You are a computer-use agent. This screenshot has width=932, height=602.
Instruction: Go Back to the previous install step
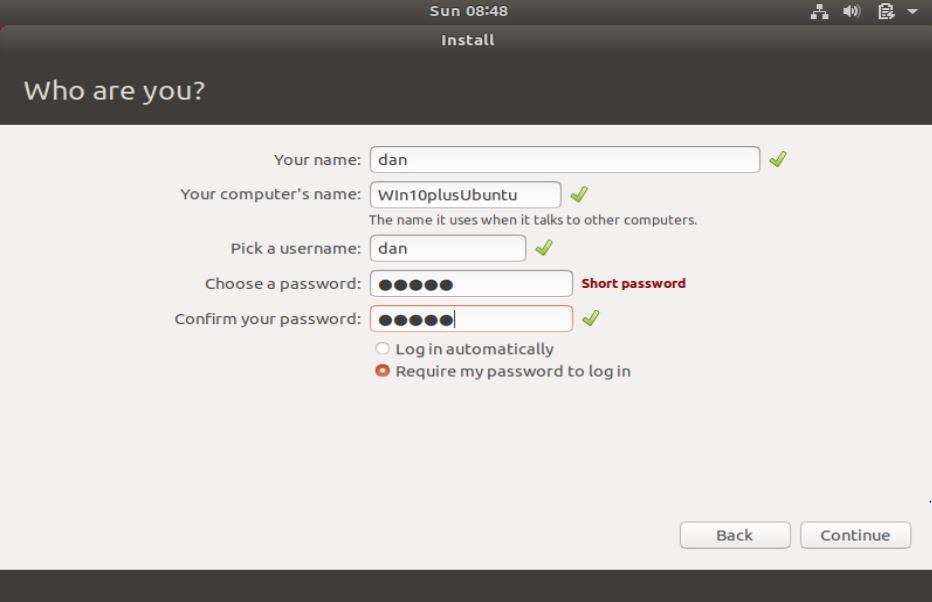click(734, 535)
